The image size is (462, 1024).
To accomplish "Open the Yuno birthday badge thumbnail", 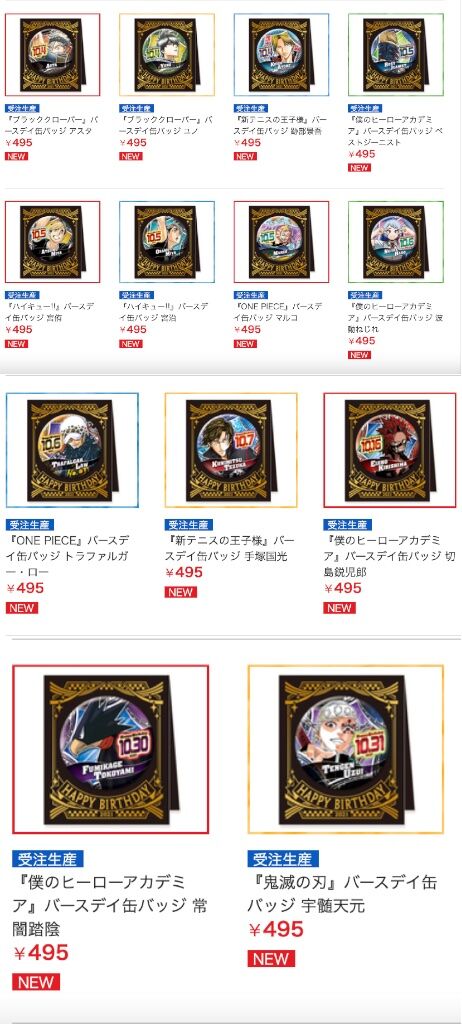I will (167, 55).
